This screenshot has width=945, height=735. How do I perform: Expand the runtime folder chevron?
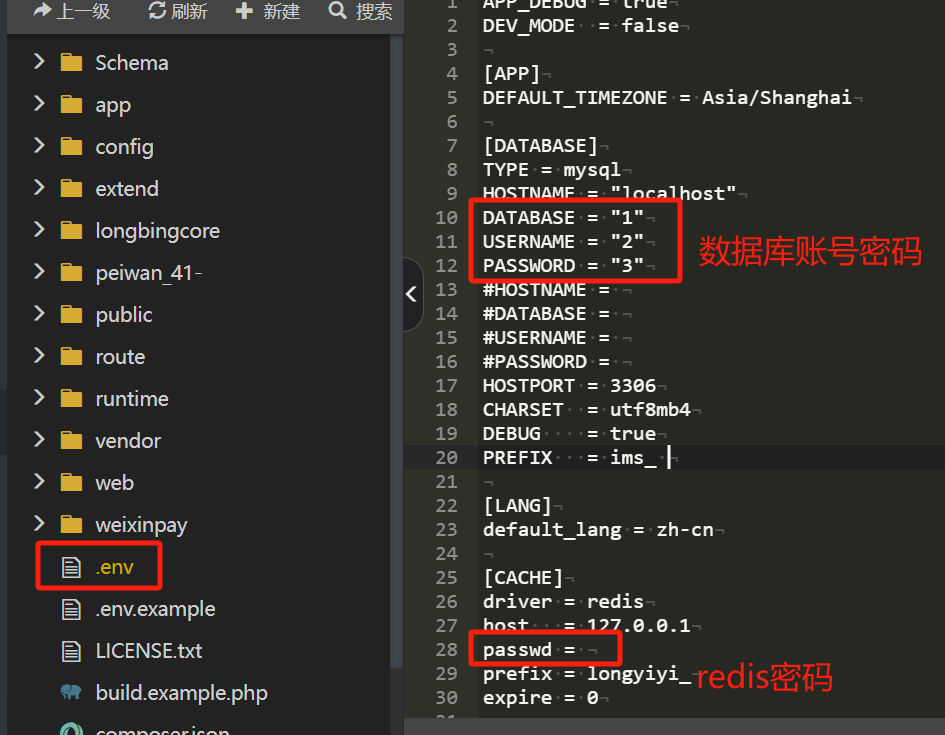(39, 398)
